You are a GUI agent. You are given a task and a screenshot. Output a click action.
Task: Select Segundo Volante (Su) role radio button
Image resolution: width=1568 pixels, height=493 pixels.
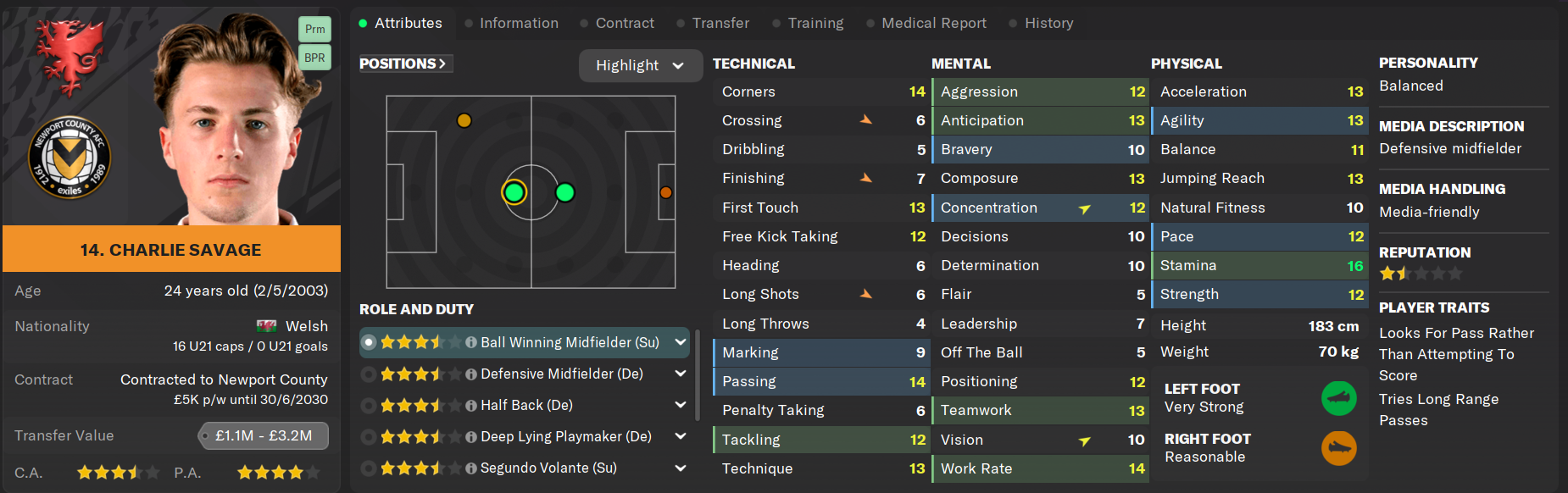coord(369,468)
